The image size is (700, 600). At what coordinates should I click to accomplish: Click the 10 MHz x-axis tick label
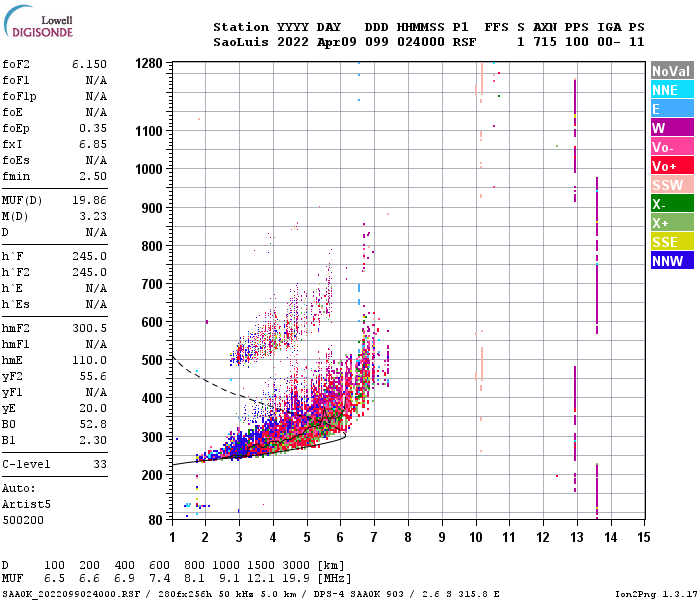[476, 537]
